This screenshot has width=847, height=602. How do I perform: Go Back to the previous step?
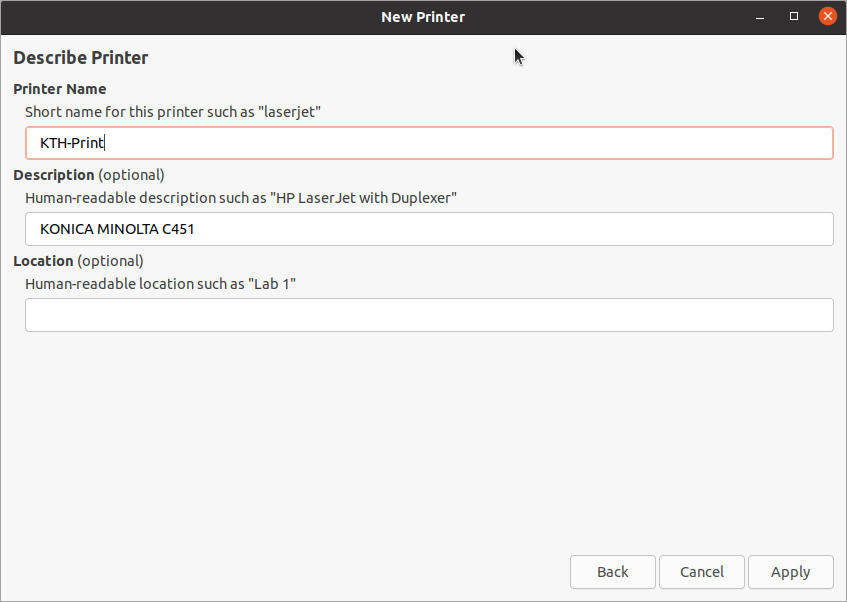612,572
